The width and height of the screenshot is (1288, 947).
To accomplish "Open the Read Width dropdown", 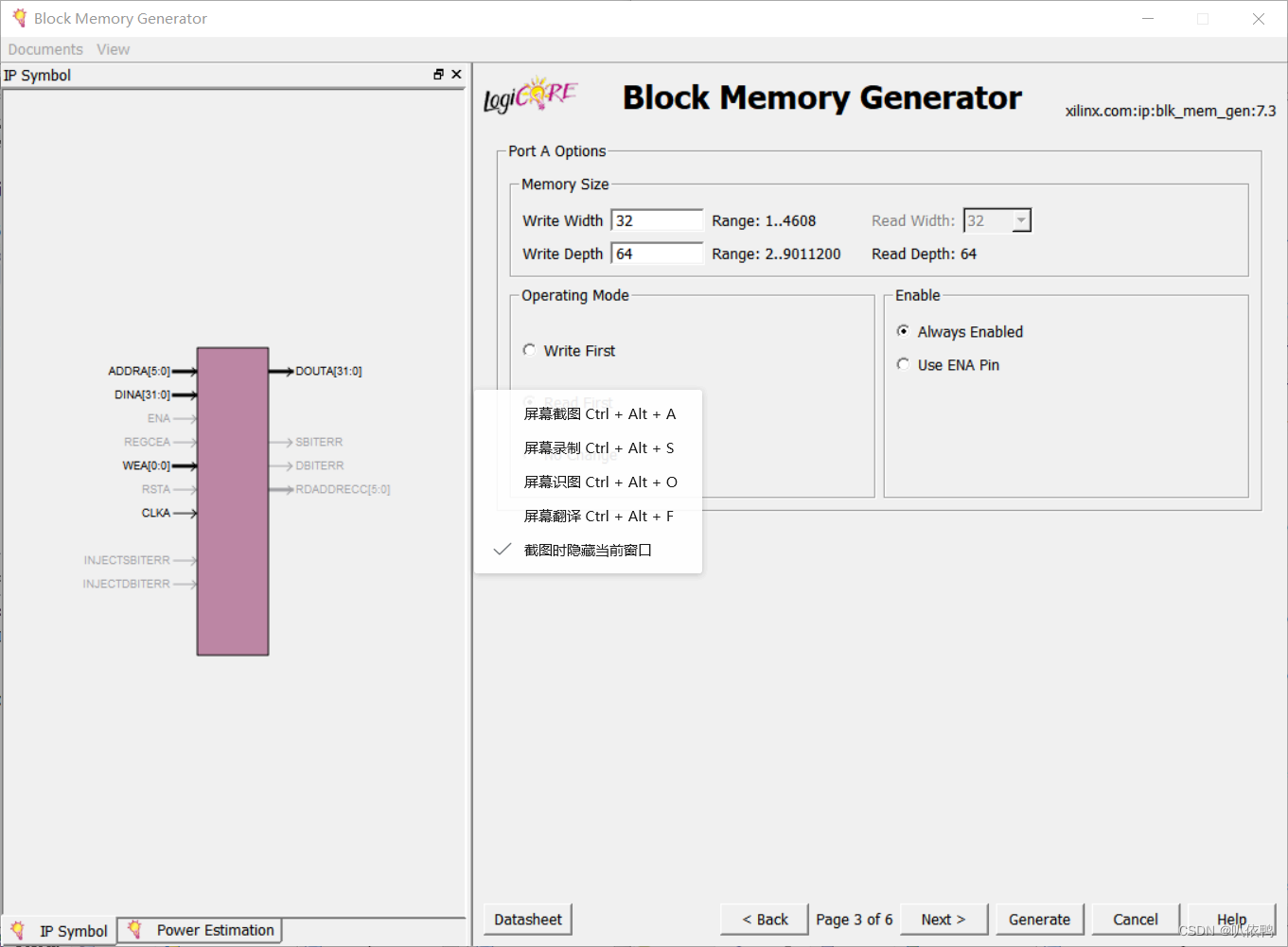I will pyautogui.click(x=1020, y=220).
